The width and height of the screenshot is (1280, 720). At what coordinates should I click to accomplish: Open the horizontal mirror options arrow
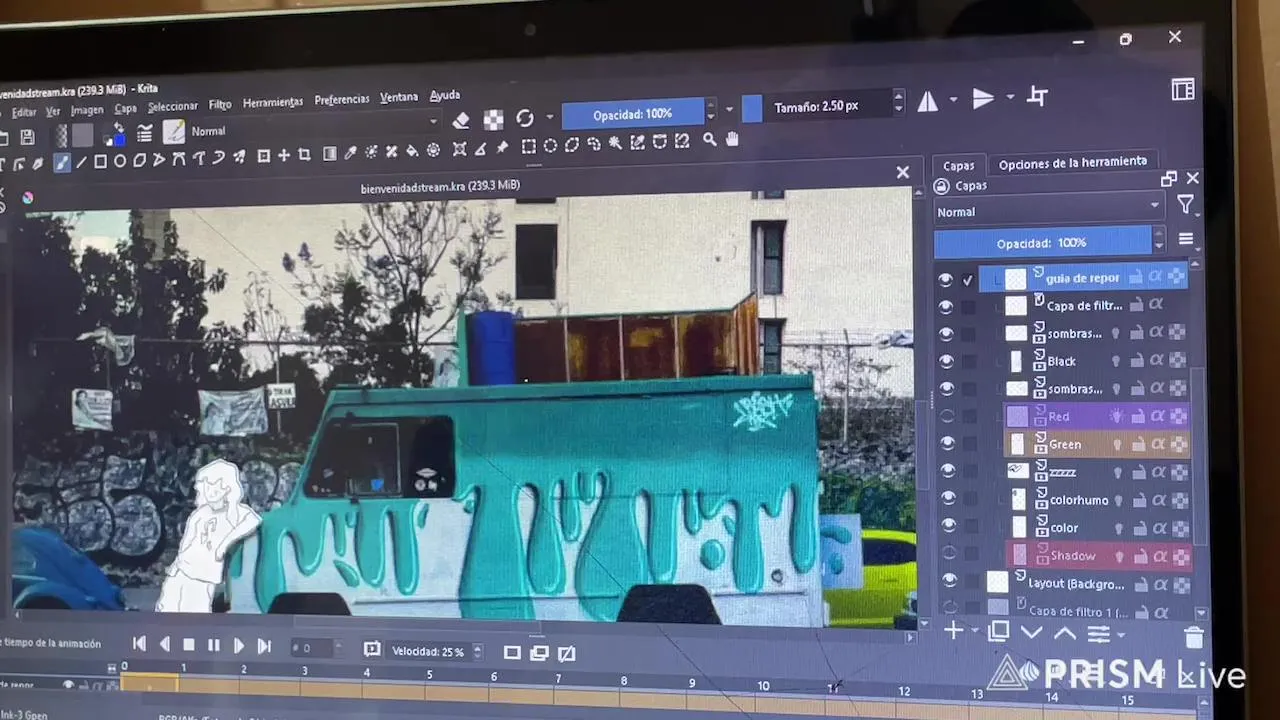pyautogui.click(x=953, y=100)
